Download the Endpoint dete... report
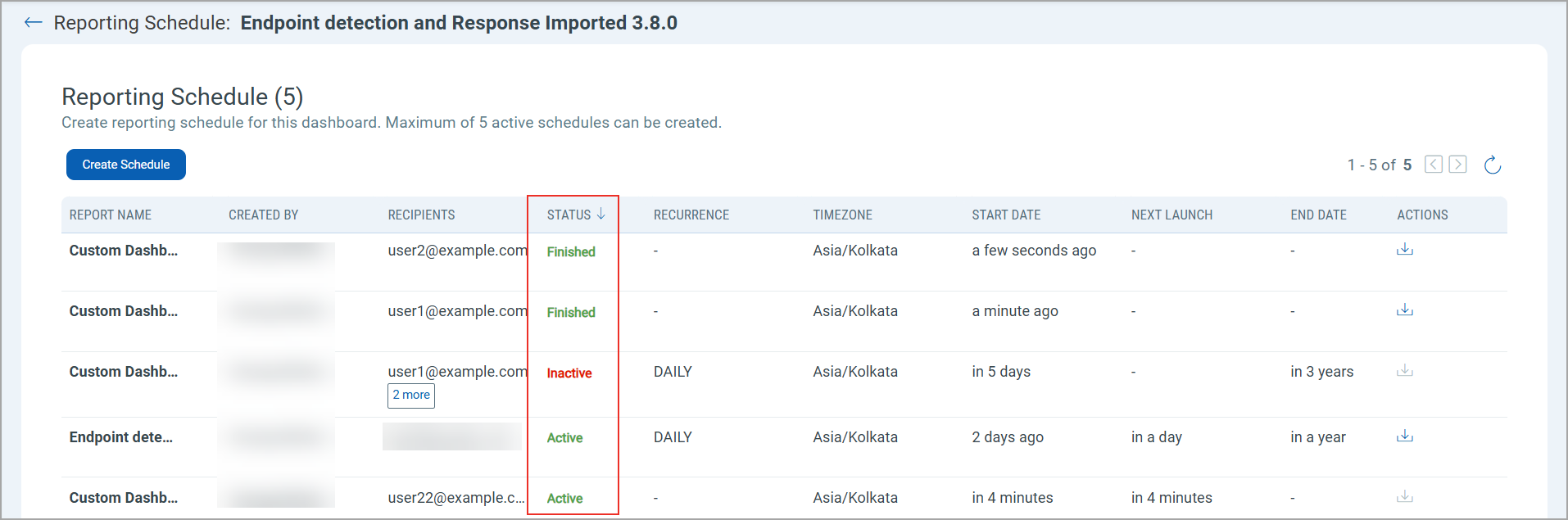 pos(1404,436)
